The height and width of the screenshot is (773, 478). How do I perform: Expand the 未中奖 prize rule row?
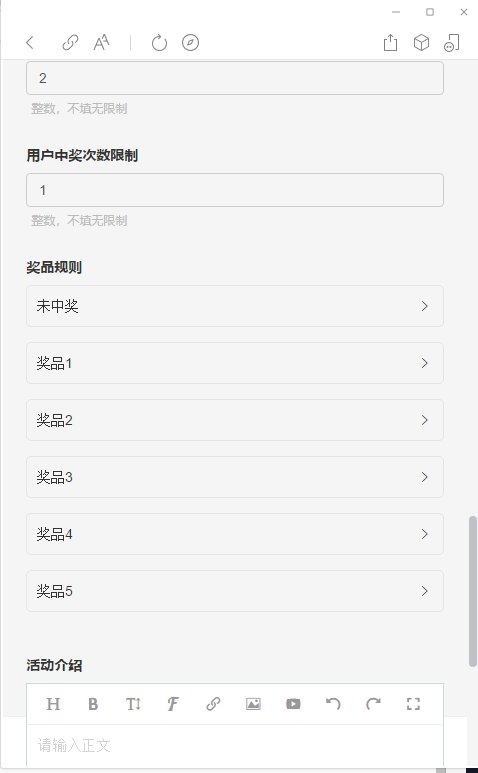pos(235,306)
